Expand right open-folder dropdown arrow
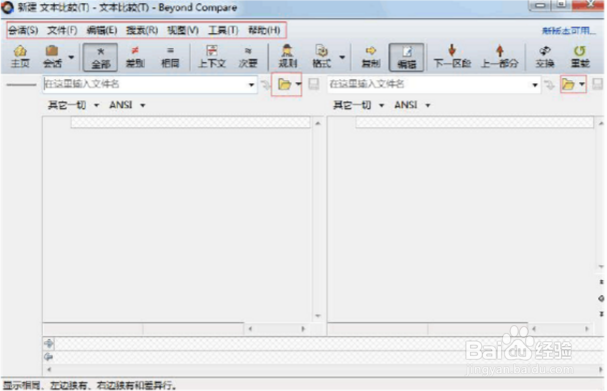The height and width of the screenshot is (391, 607). (582, 84)
